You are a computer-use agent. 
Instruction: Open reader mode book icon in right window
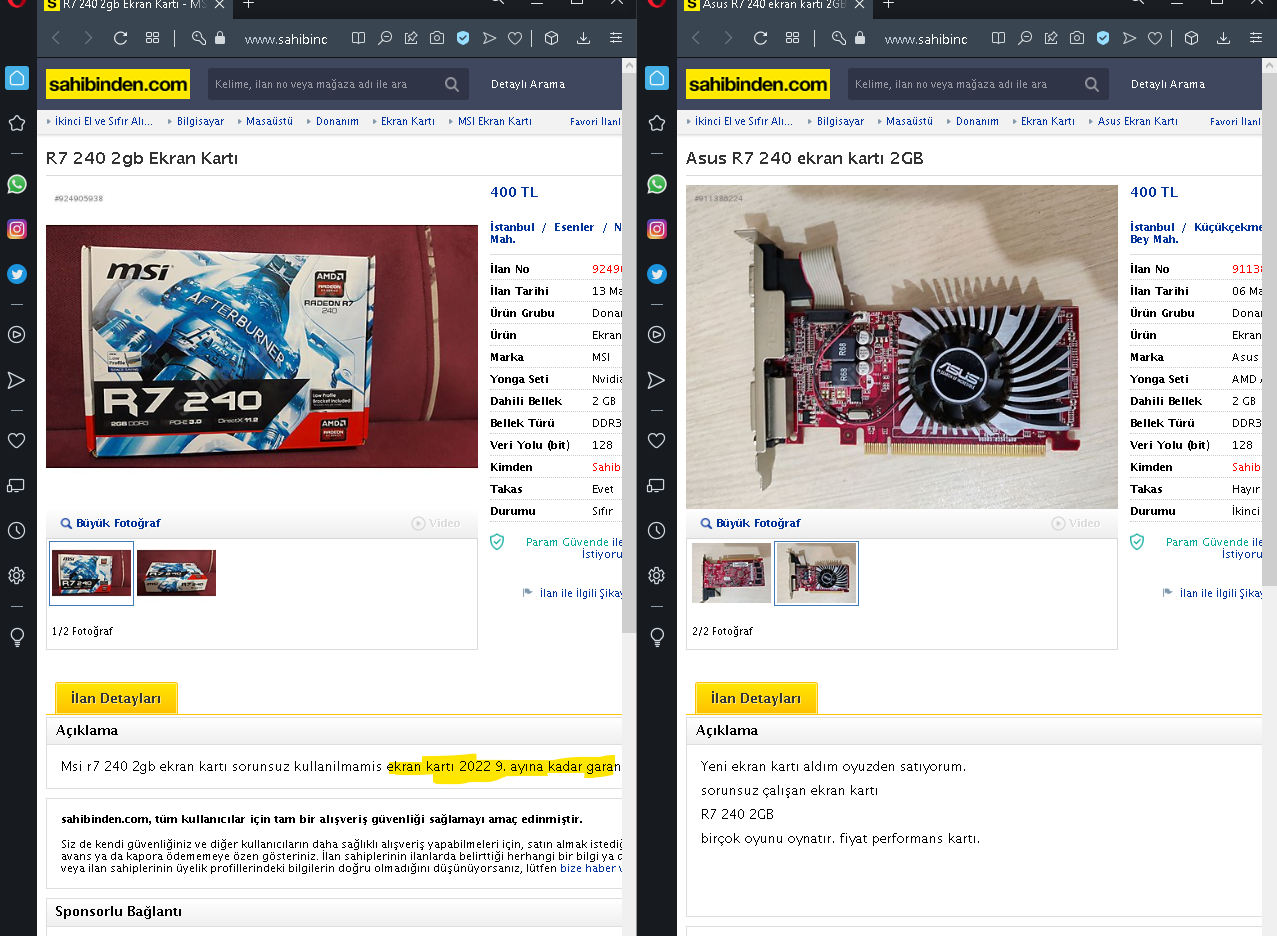coord(998,38)
